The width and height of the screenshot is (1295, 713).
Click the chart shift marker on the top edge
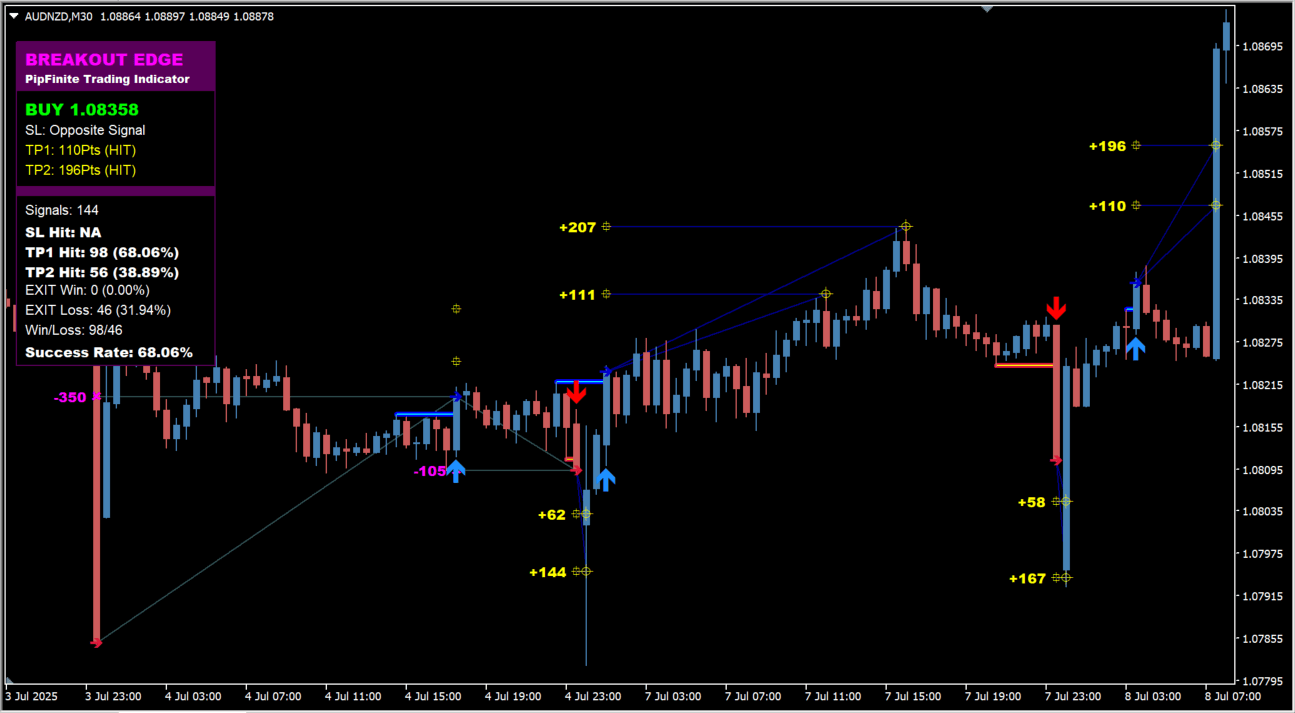(987, 8)
